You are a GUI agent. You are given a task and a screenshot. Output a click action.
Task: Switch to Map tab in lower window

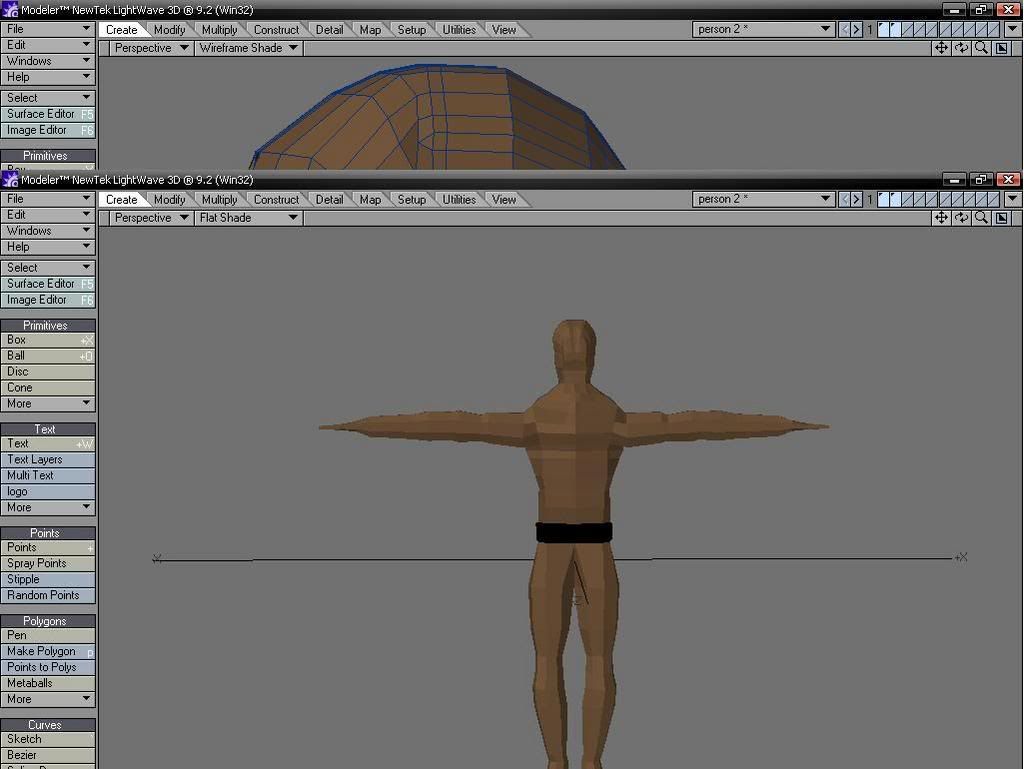[370, 200]
